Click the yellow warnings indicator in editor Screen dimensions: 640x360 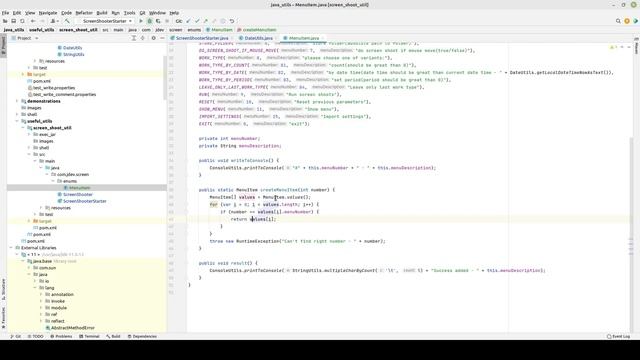(x=612, y=47)
